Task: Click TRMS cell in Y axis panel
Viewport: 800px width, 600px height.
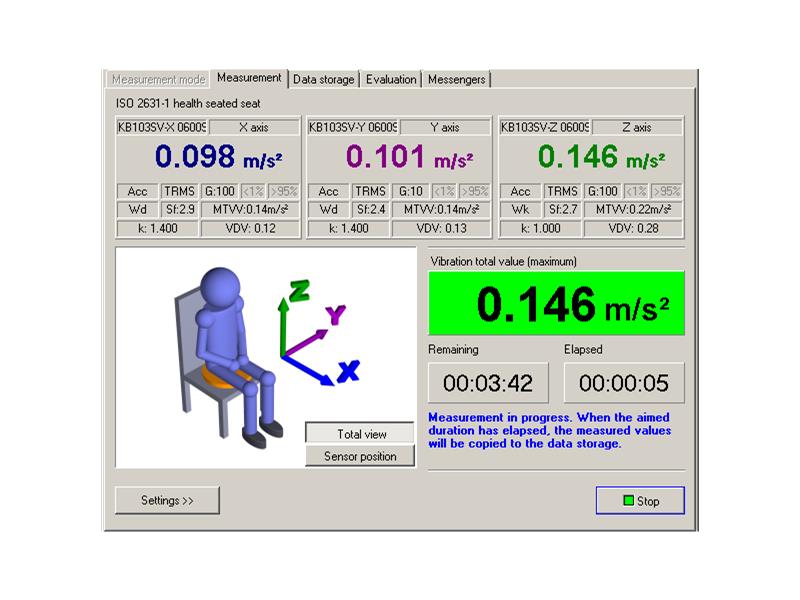Action: pos(370,191)
